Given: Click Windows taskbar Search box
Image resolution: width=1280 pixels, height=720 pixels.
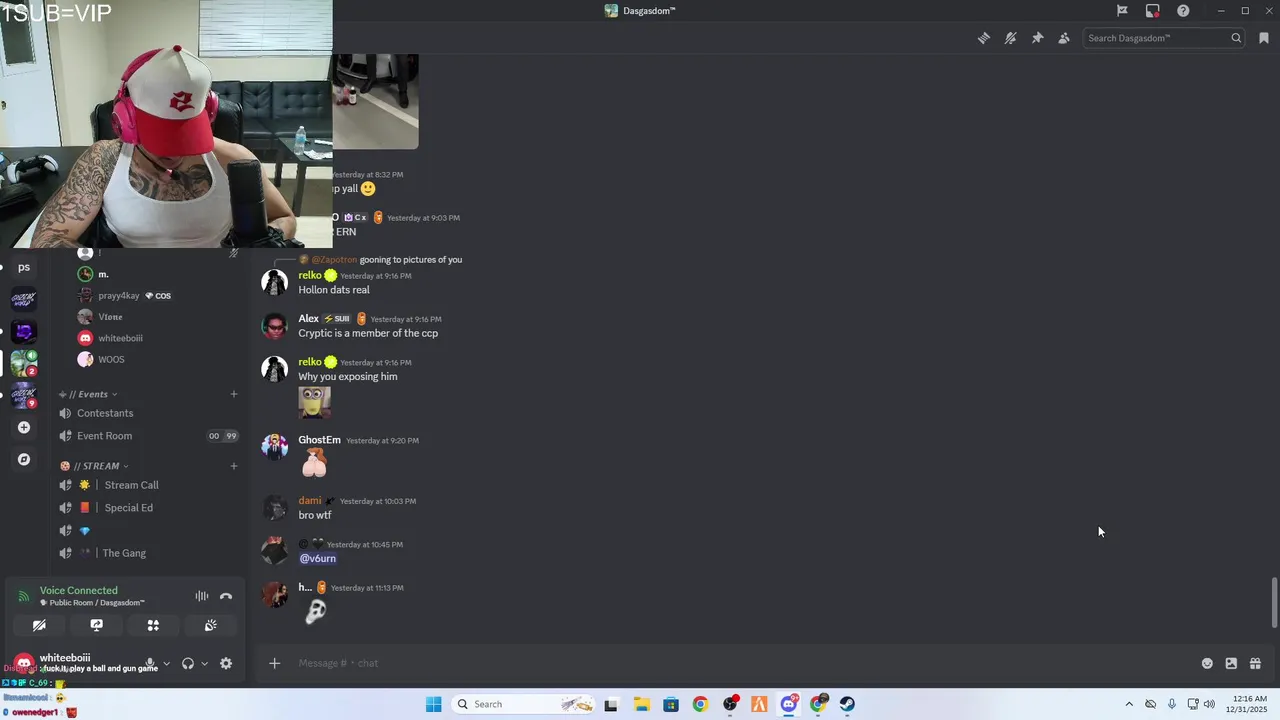Looking at the screenshot, I should 524,704.
